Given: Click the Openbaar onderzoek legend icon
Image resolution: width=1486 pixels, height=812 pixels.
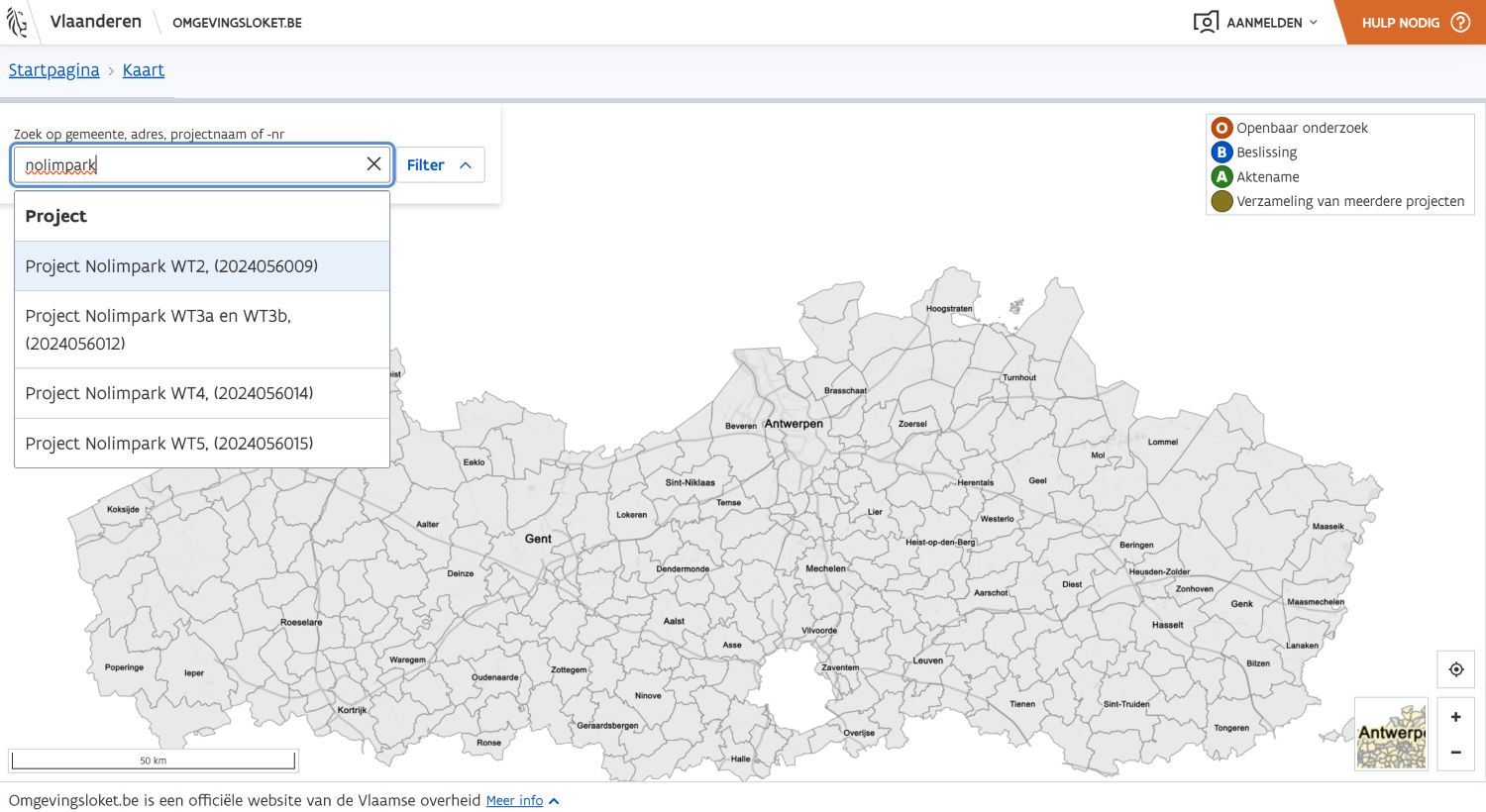Looking at the screenshot, I should [x=1221, y=128].
